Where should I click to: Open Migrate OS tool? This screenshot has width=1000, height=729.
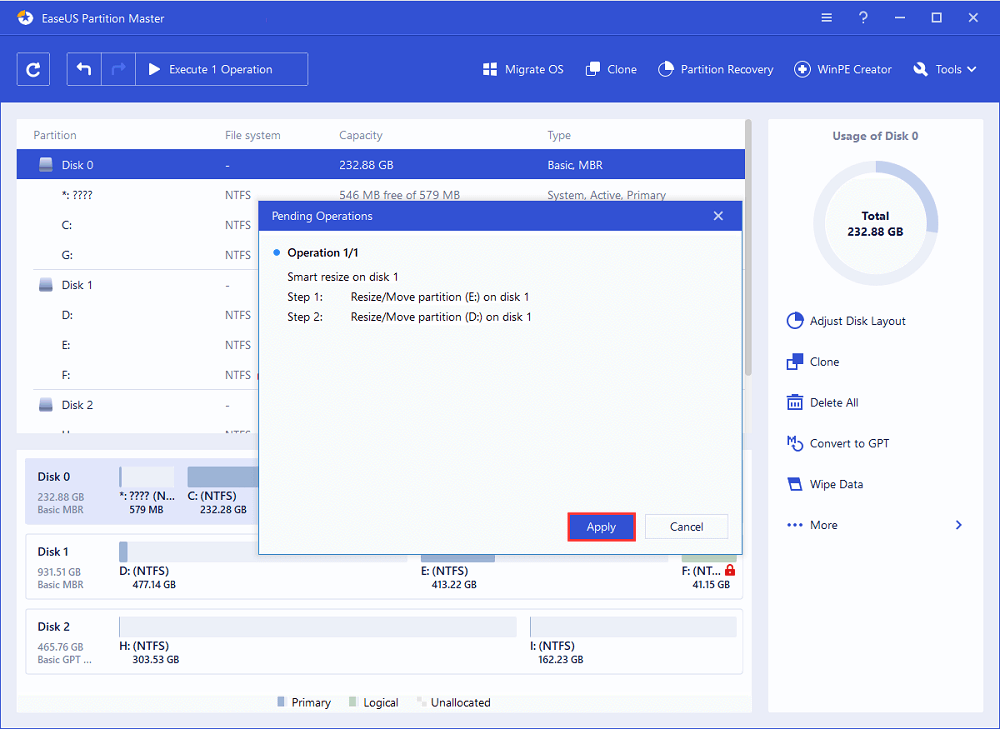pos(523,70)
